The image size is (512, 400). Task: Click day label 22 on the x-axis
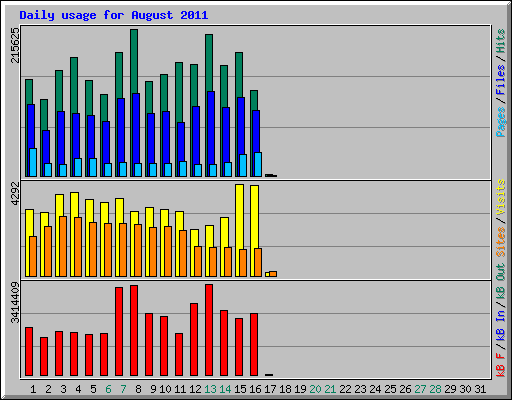(345, 389)
